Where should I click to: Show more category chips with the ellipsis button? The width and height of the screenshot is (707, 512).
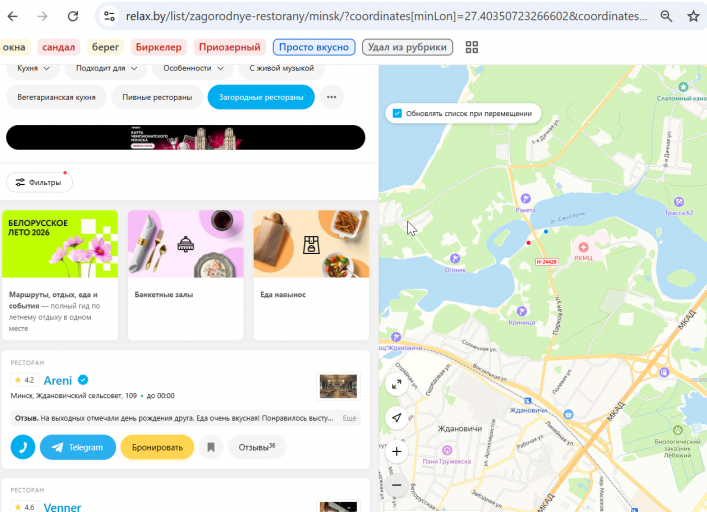pos(331,97)
